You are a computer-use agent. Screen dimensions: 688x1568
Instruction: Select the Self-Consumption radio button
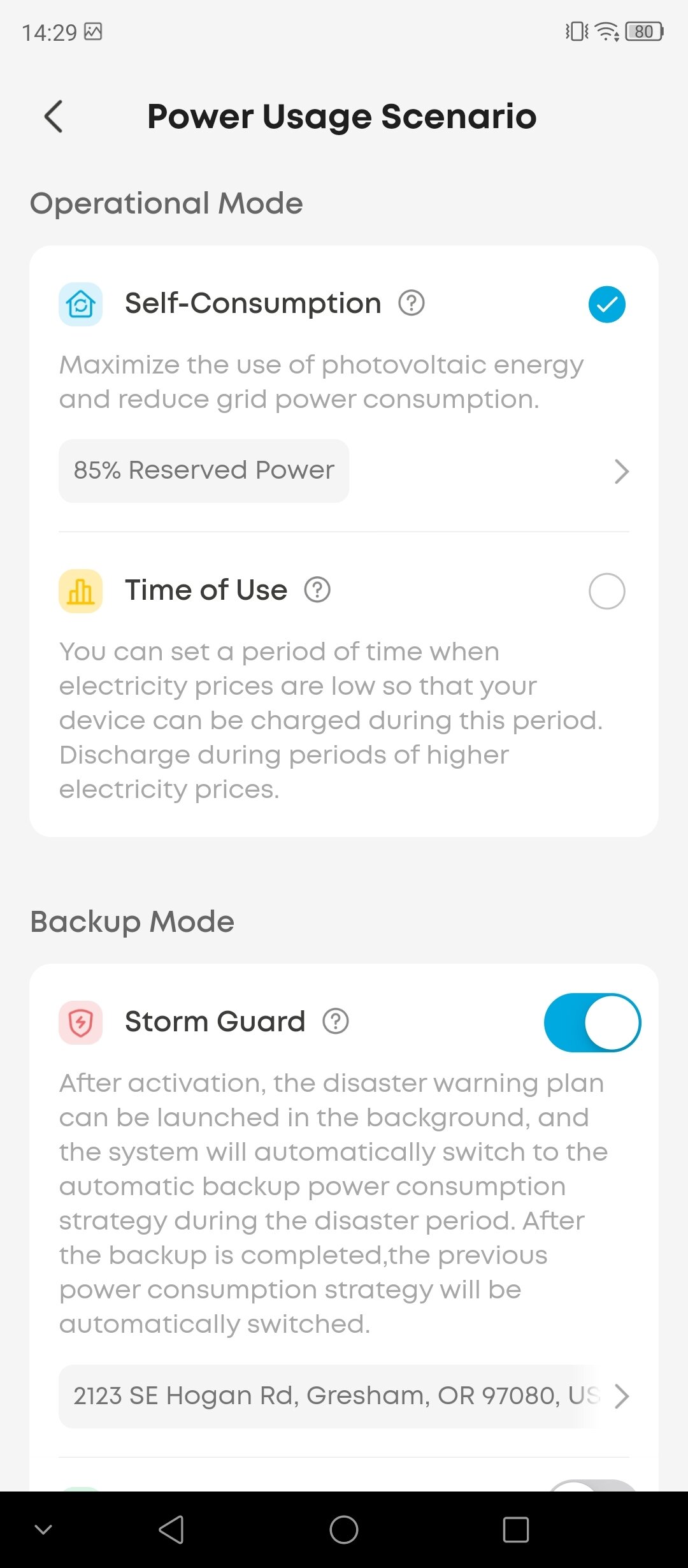coord(606,304)
